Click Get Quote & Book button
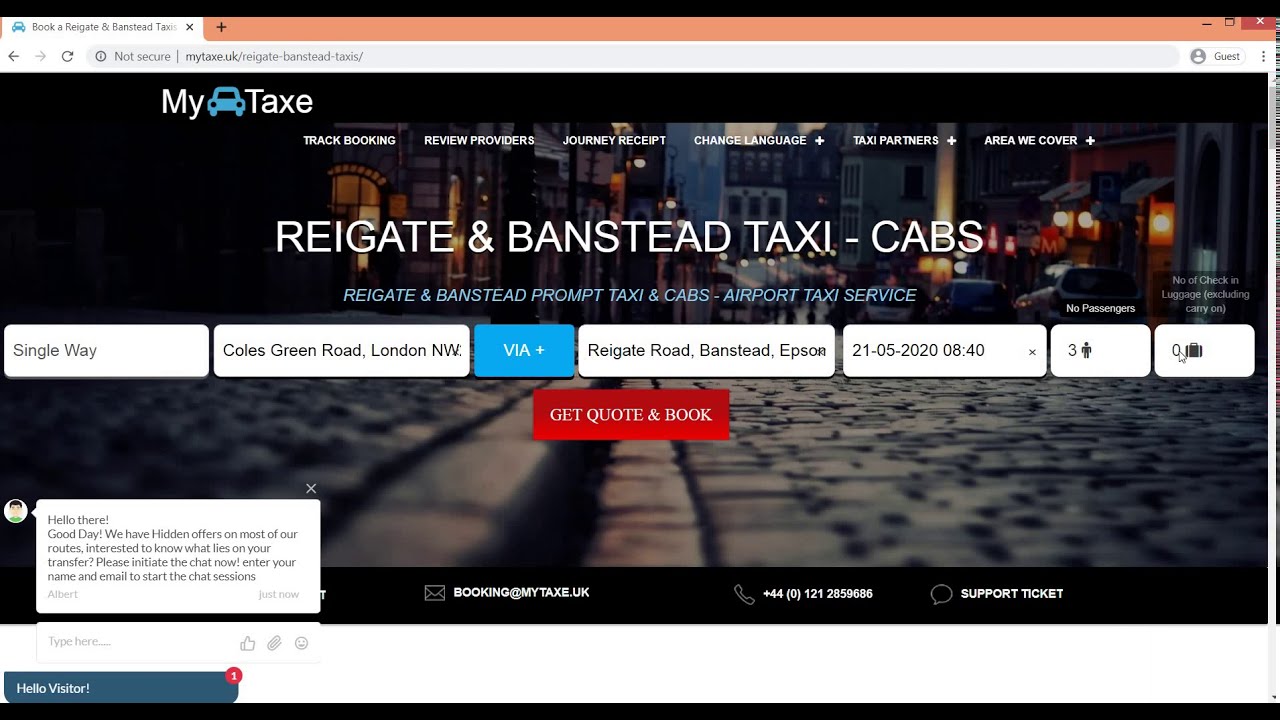1280x720 pixels. (x=631, y=415)
